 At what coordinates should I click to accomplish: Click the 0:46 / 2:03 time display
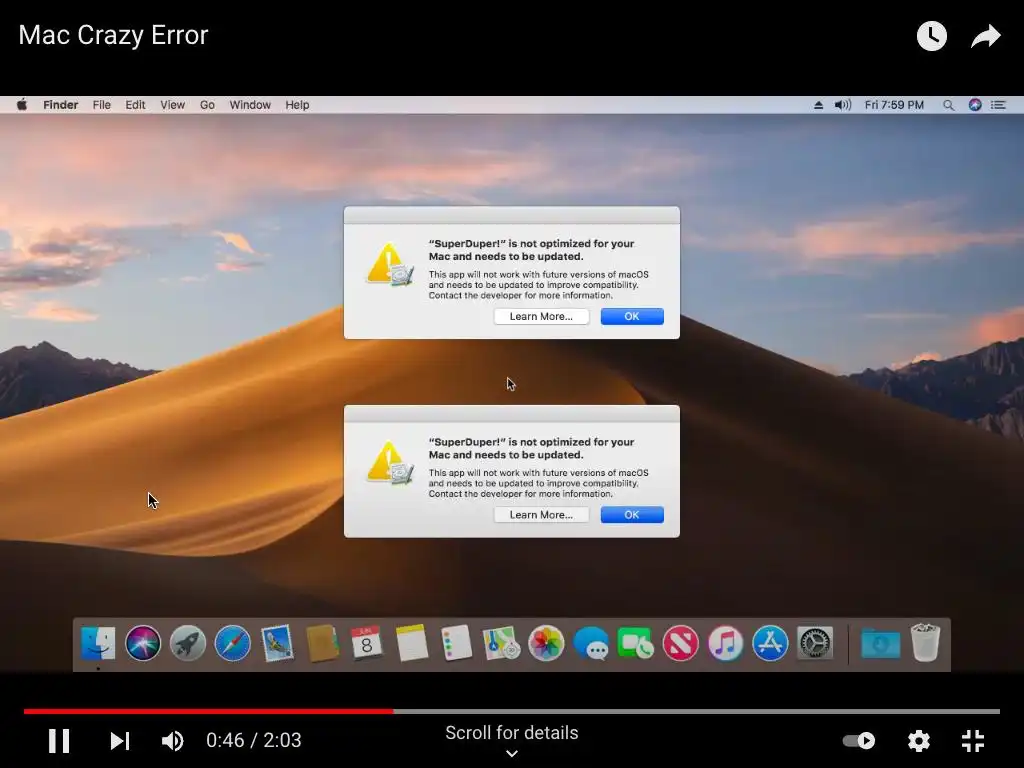pos(253,741)
